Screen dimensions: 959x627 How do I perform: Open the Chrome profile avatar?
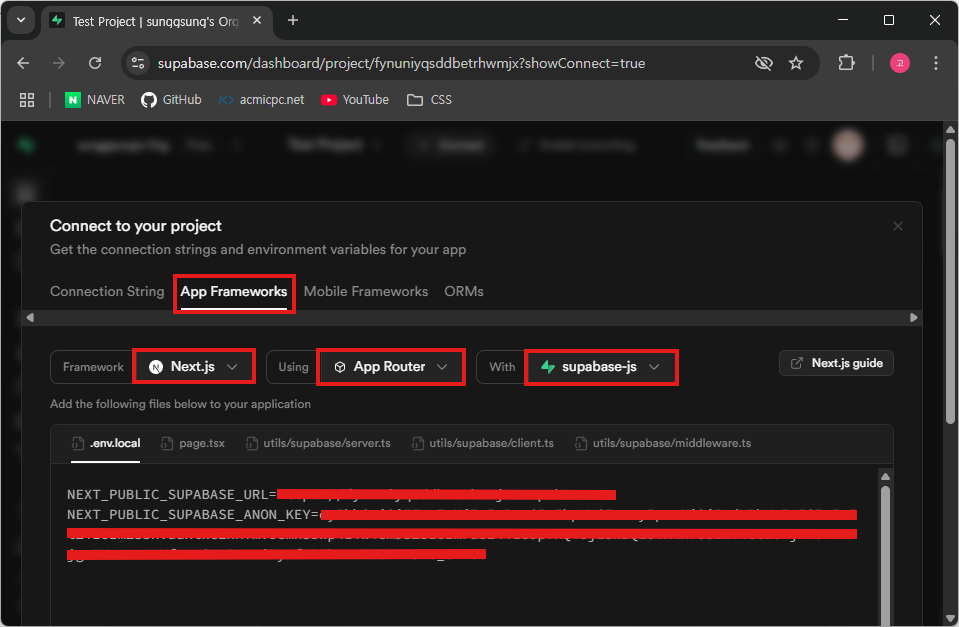click(x=900, y=63)
